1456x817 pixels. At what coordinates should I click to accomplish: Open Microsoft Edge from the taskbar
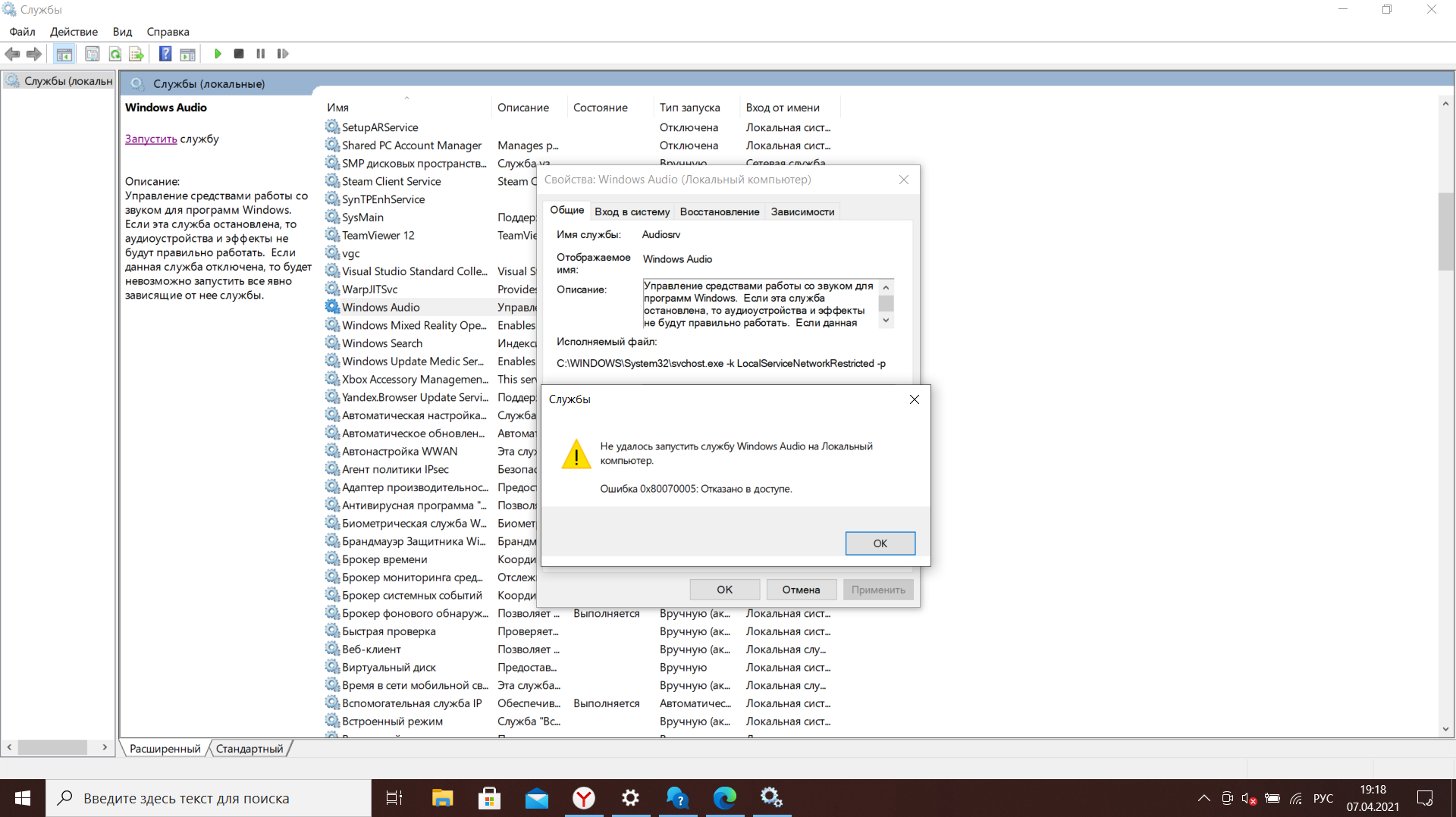(x=724, y=798)
